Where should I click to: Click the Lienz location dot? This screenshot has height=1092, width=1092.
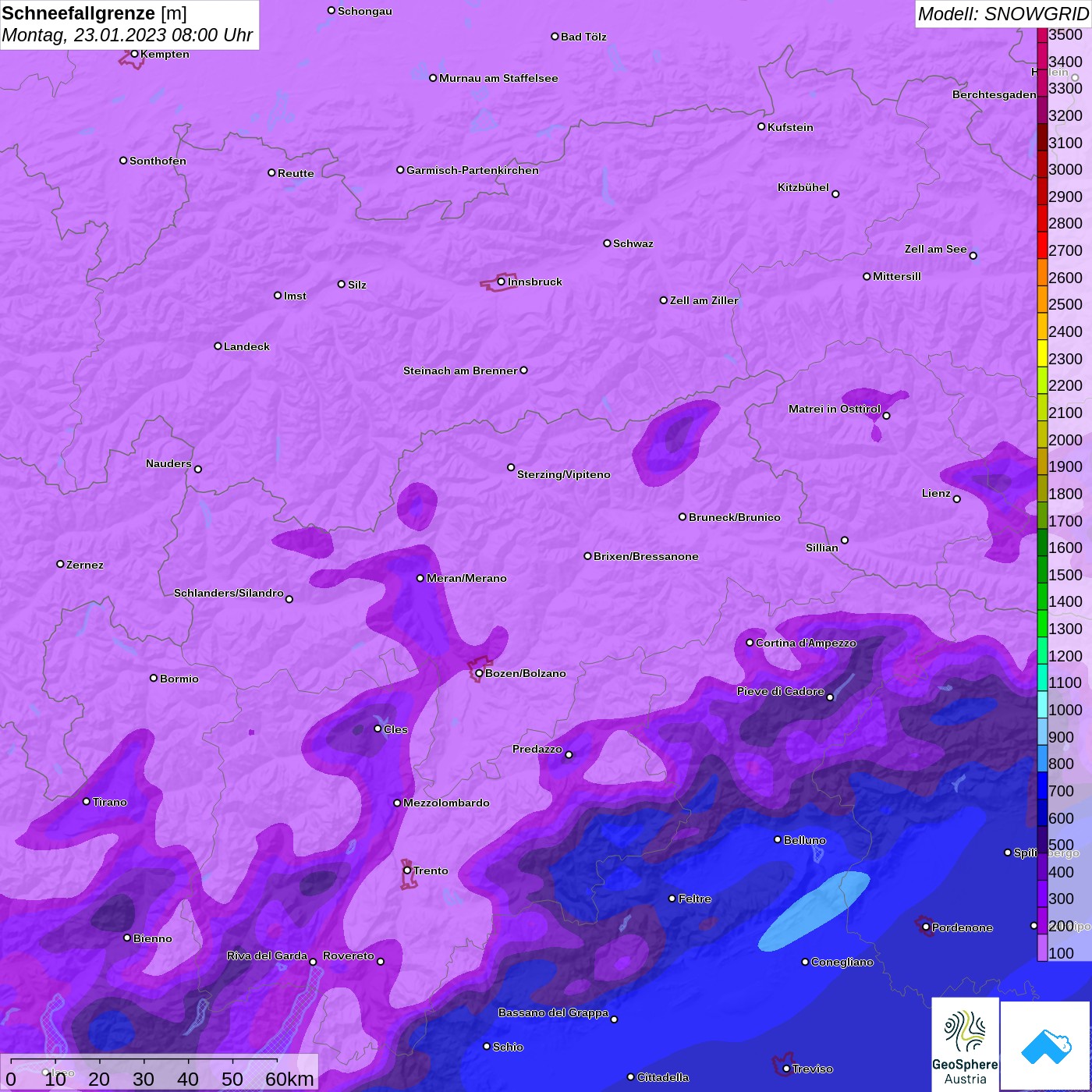[957, 499]
